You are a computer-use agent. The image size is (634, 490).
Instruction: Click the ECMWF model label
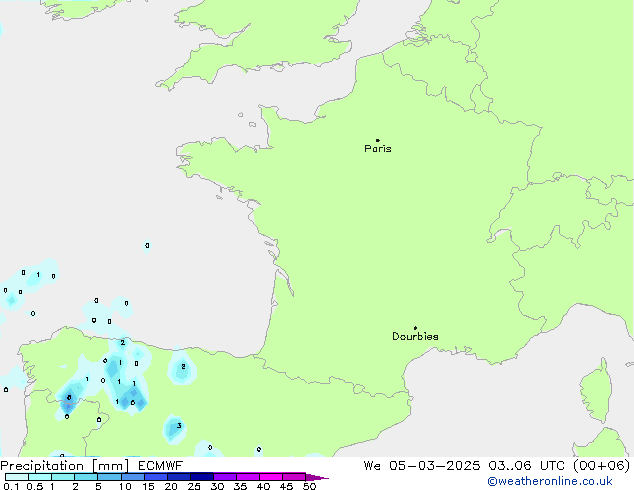point(161,466)
